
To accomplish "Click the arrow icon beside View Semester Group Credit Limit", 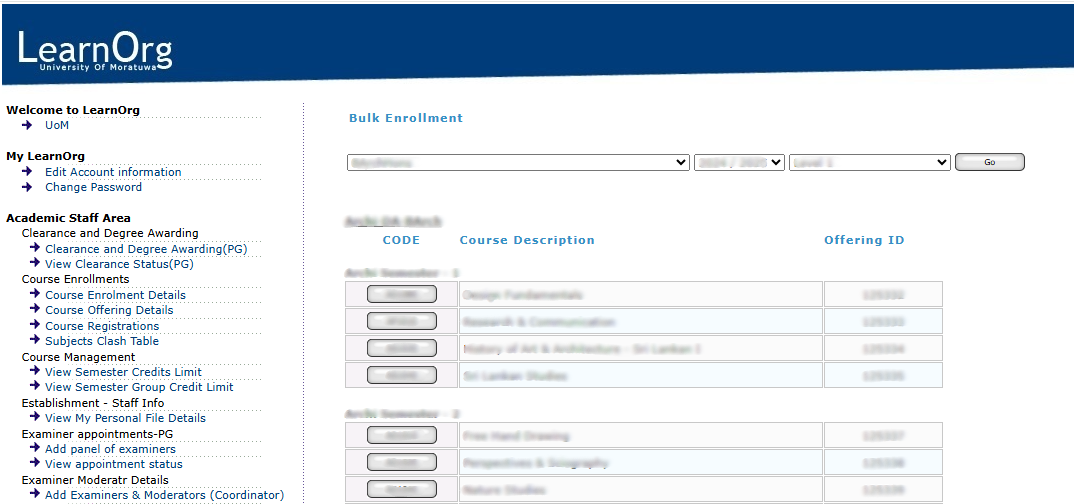I will click(36, 386).
